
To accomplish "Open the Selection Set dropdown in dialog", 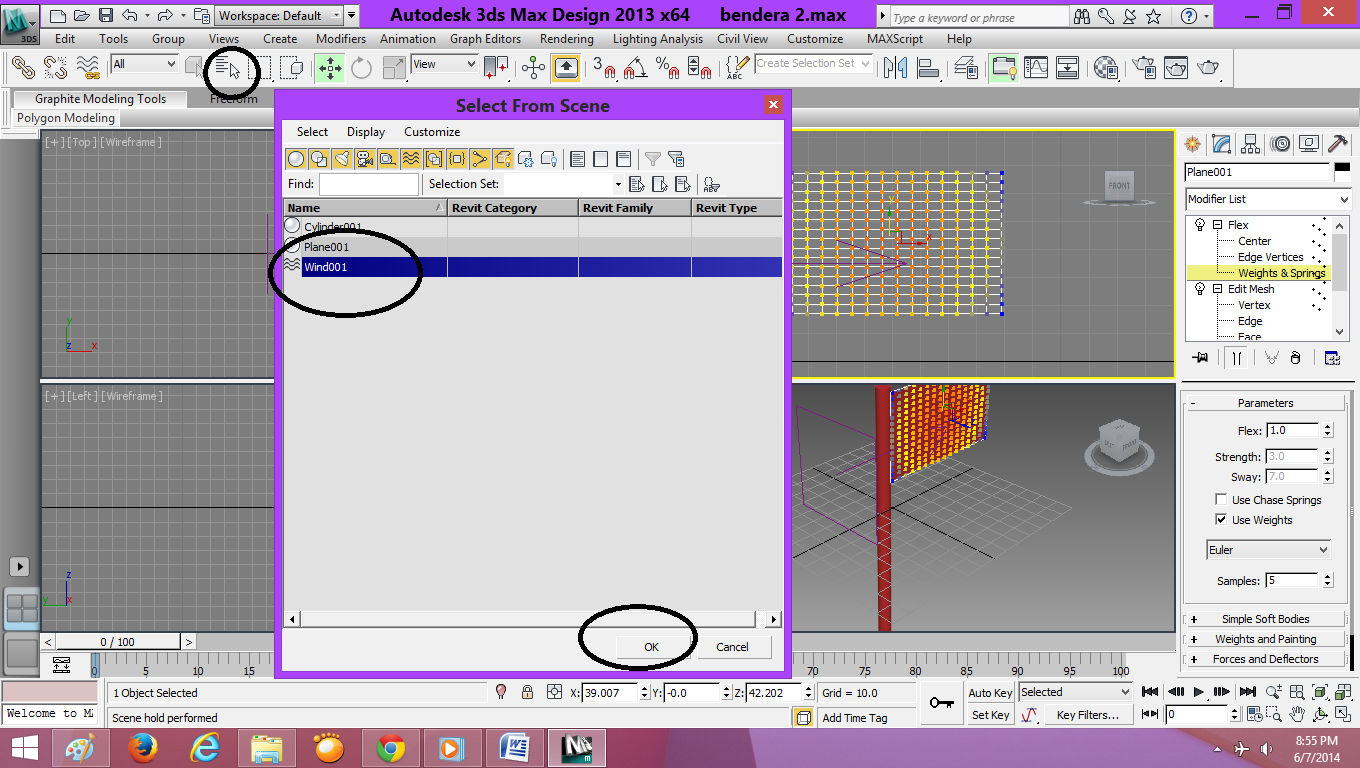I will click(x=618, y=184).
